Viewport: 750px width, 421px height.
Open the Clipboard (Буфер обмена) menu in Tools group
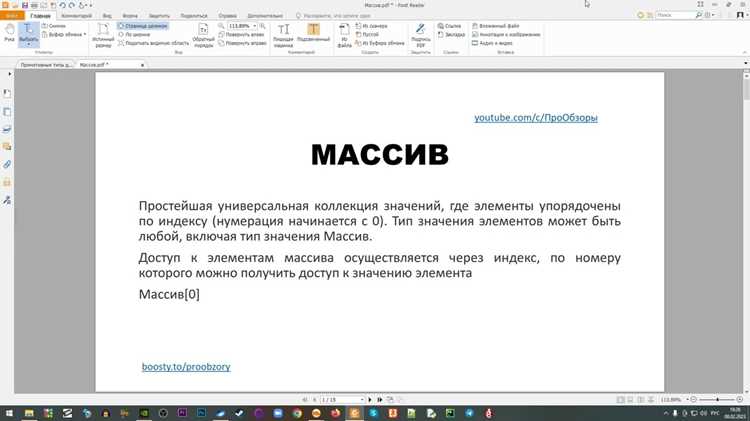pyautogui.click(x=64, y=34)
